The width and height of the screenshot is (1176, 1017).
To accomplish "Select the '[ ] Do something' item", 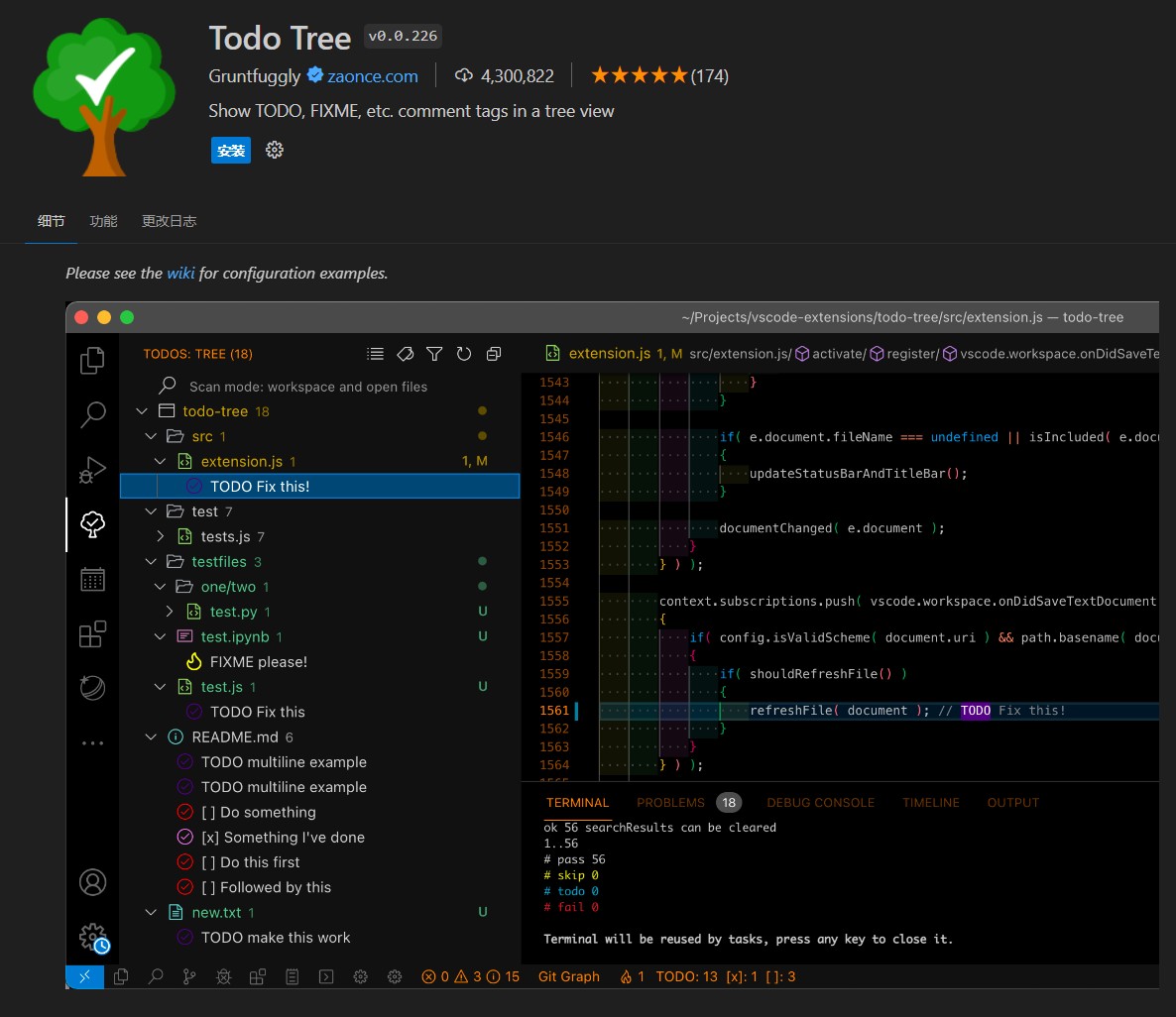I will pos(319,812).
